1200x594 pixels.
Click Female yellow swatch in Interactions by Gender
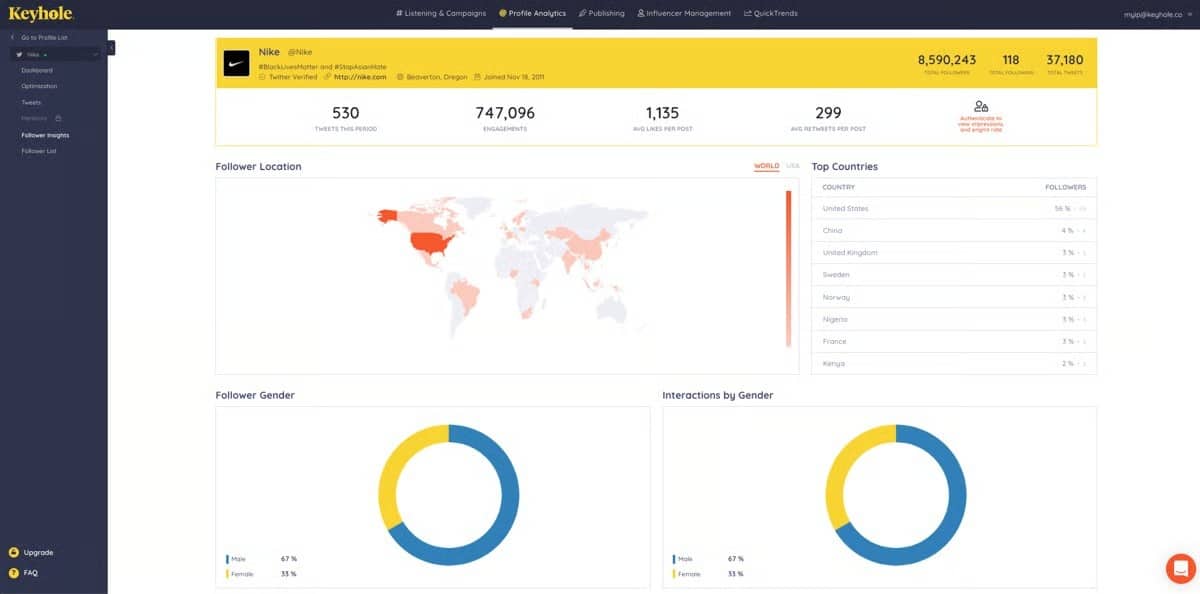click(674, 574)
